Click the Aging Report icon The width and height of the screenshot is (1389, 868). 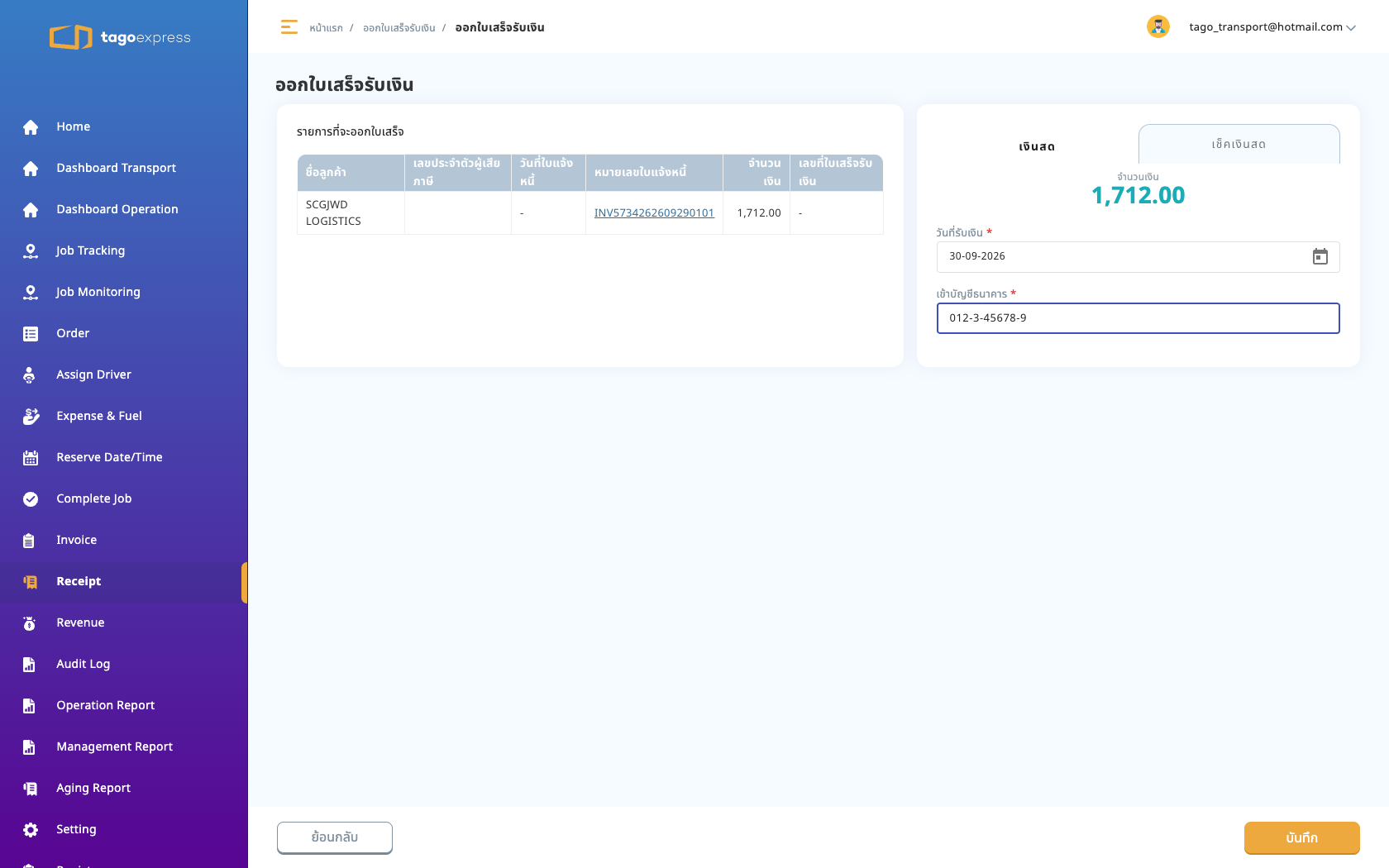[31, 789]
